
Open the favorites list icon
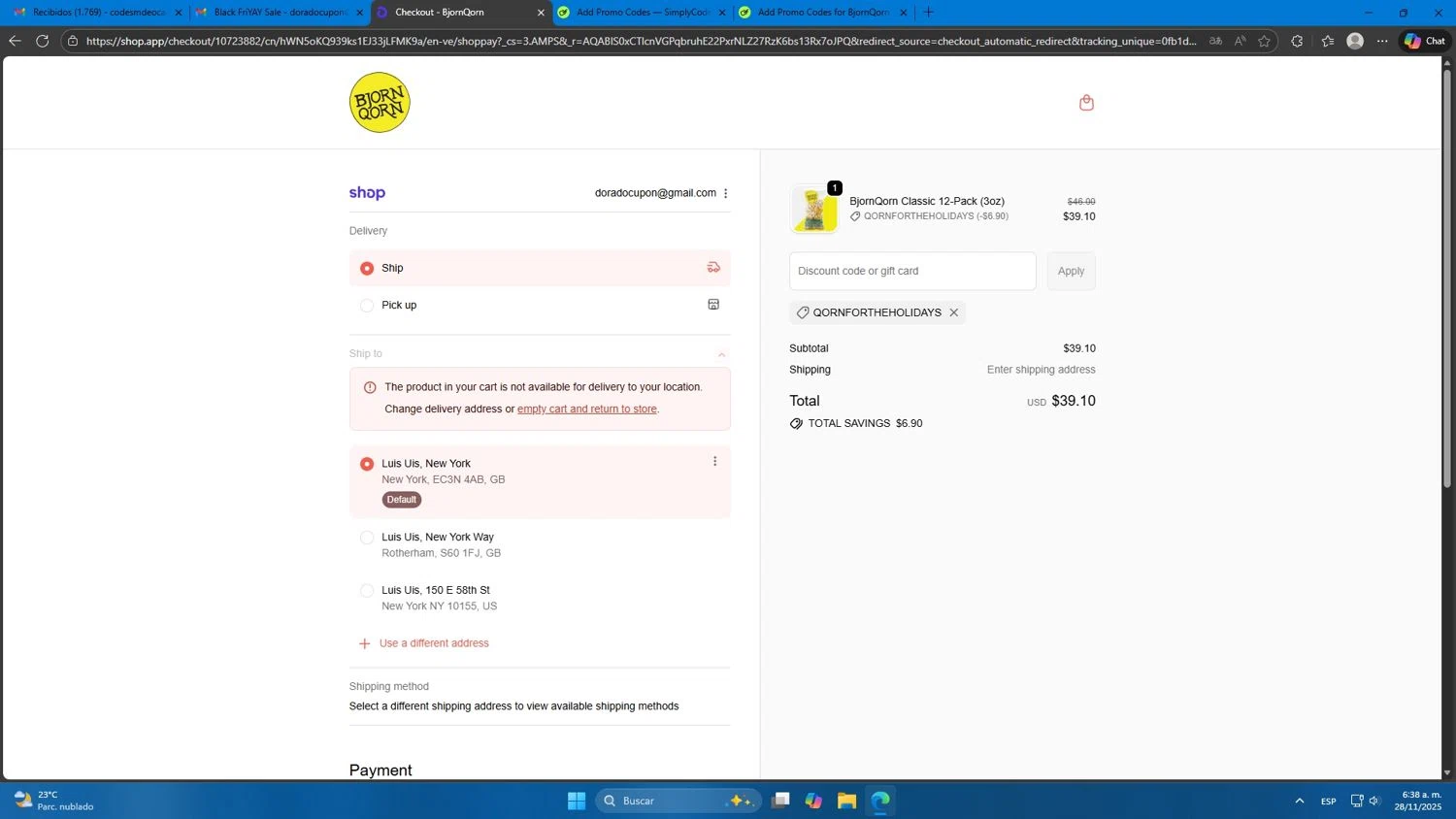pyautogui.click(x=1327, y=41)
